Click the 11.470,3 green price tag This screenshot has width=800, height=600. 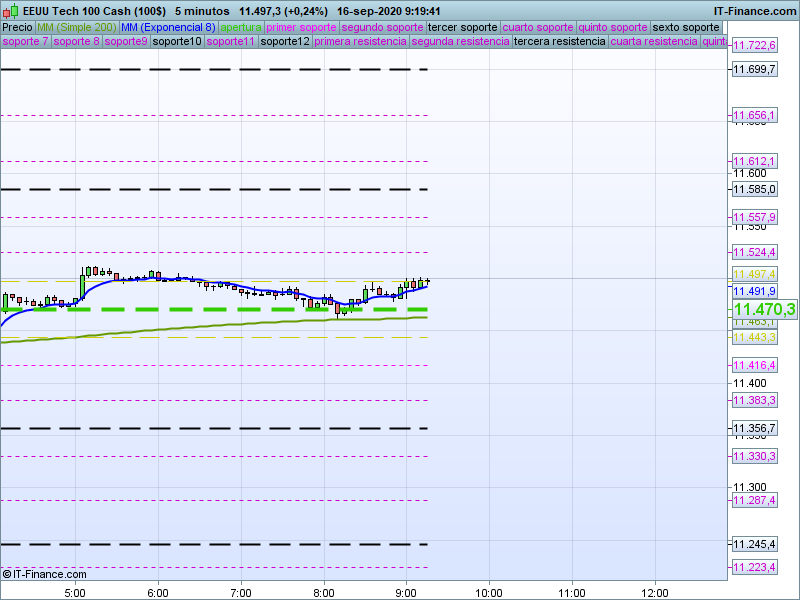764,310
